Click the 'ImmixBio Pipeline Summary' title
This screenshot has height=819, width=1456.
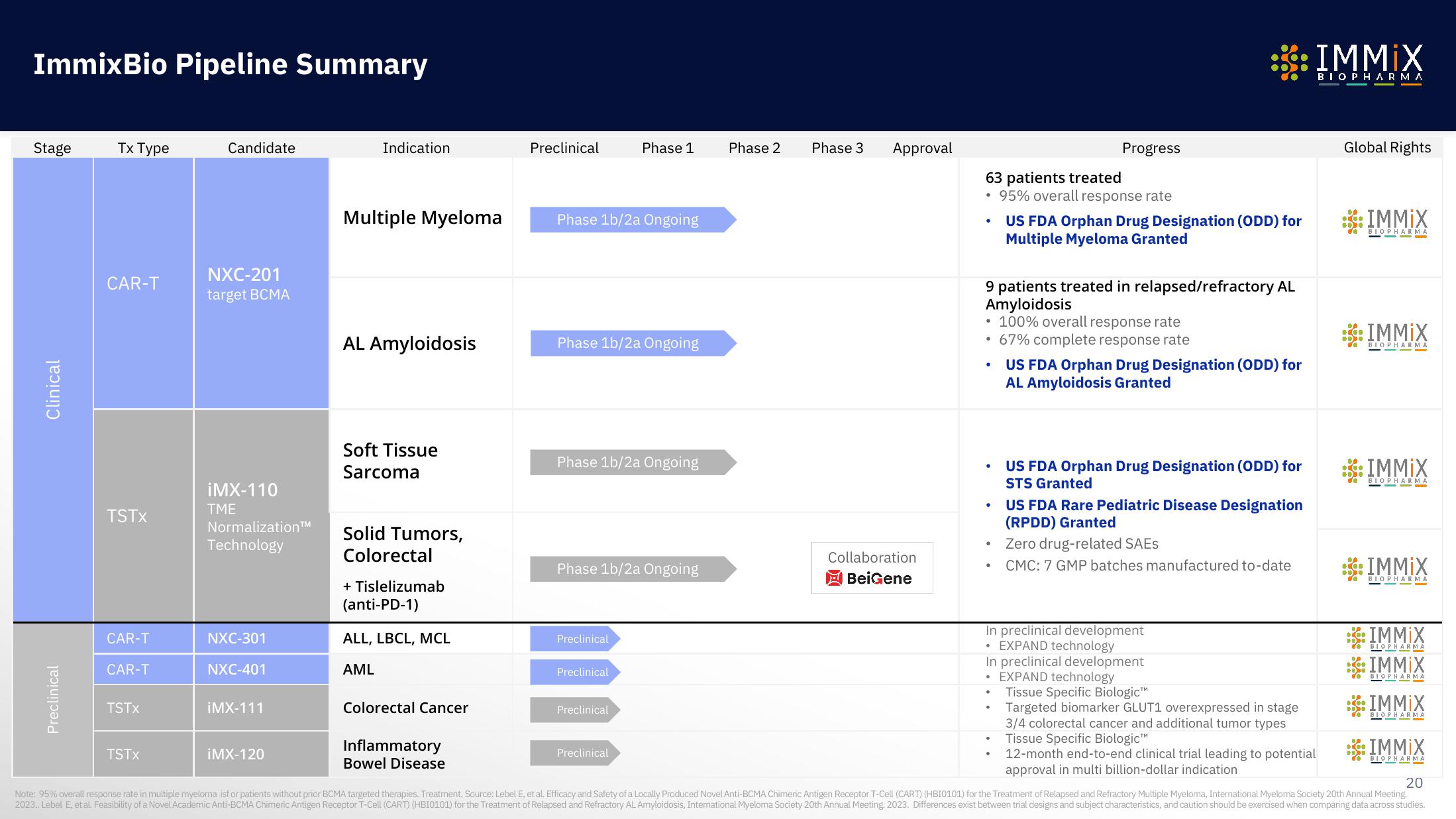[231, 65]
